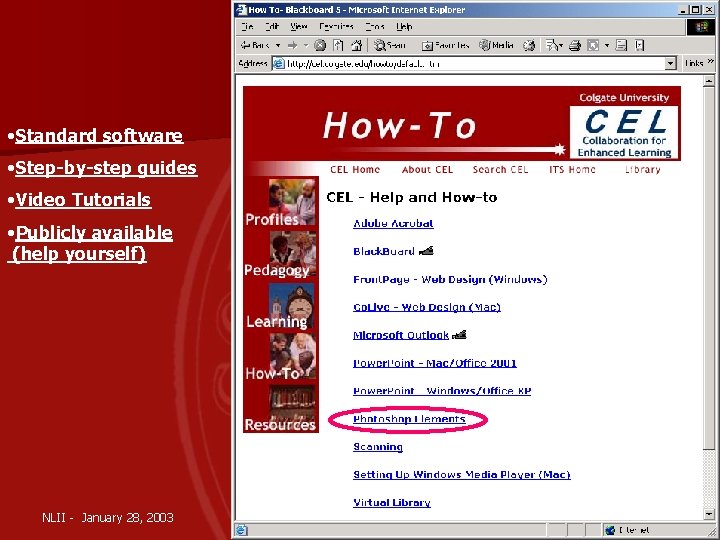This screenshot has width=720, height=540.
Task: Click the video camera icon beside Microsoft Outlook
Action: [459, 335]
